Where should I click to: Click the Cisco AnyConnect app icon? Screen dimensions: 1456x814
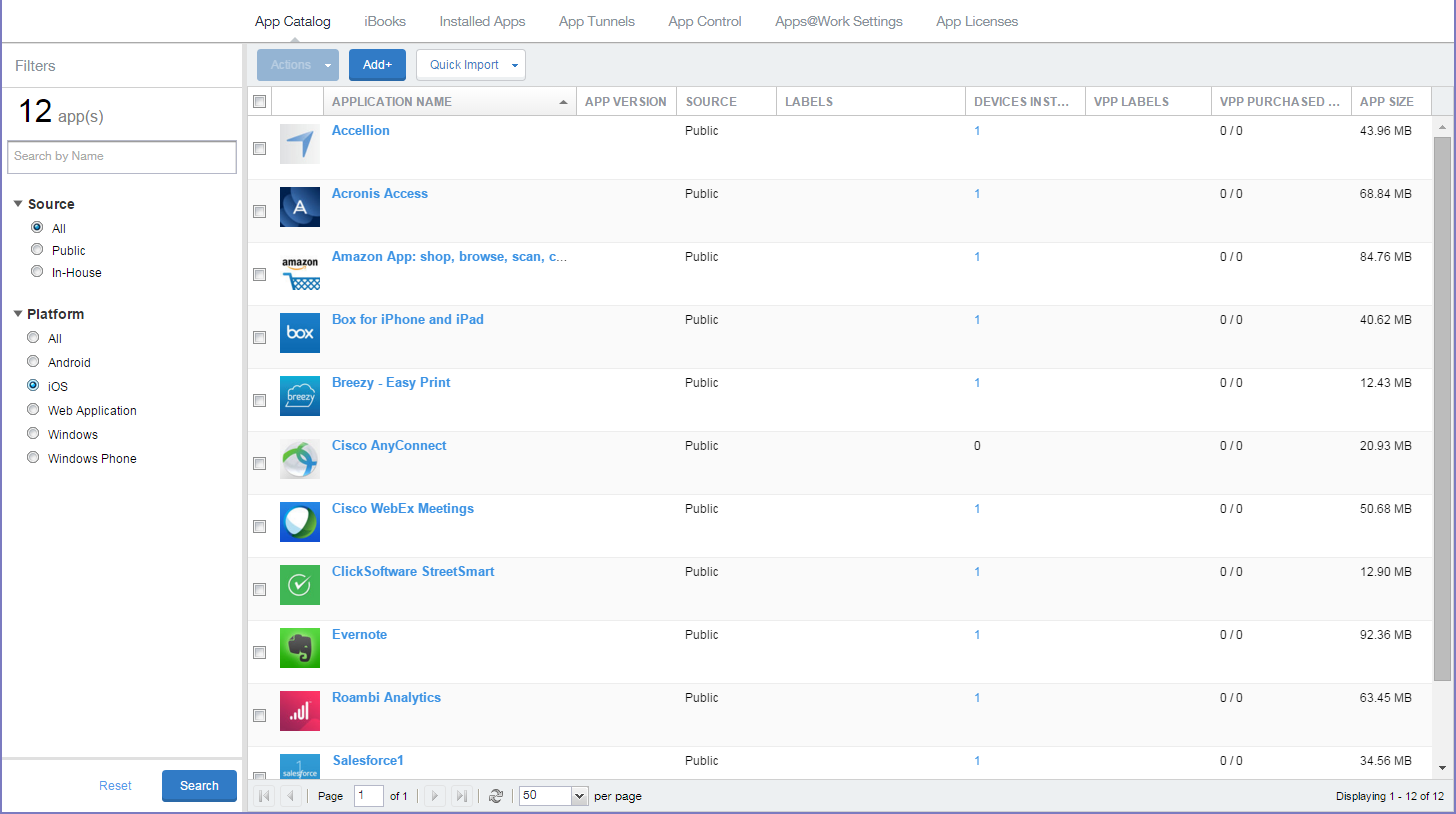point(300,459)
